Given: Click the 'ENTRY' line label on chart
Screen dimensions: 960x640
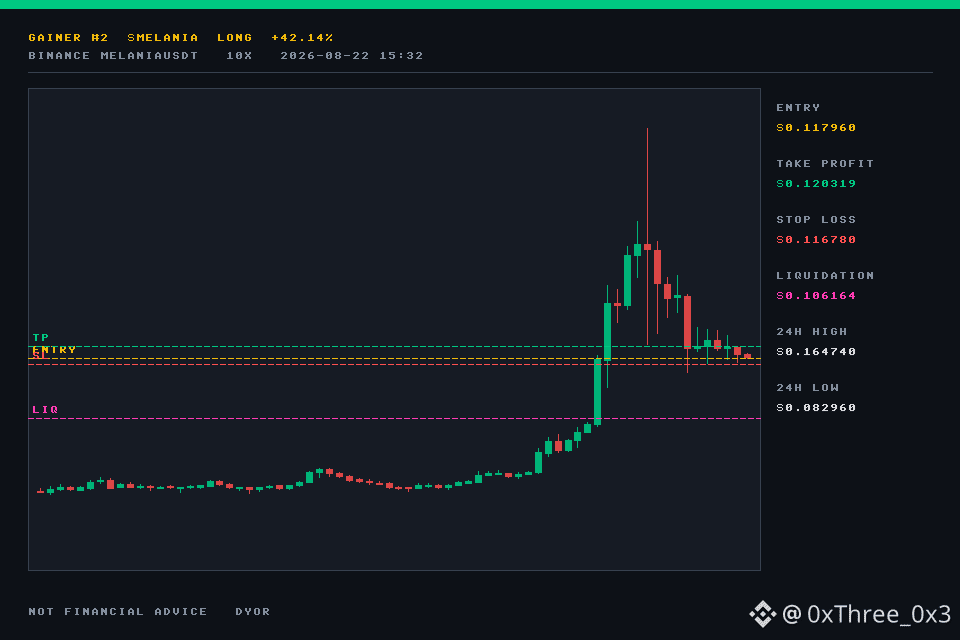Looking at the screenshot, I should (x=54, y=350).
